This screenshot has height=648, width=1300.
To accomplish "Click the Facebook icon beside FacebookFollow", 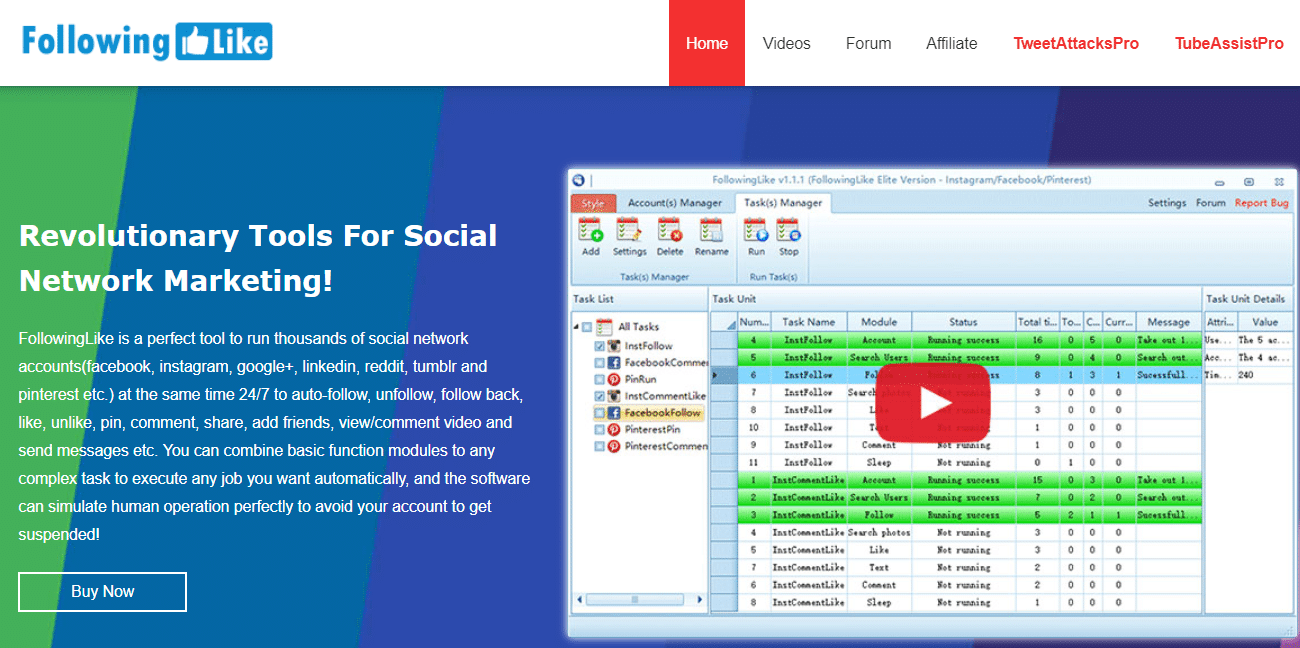I will pyautogui.click(x=613, y=413).
